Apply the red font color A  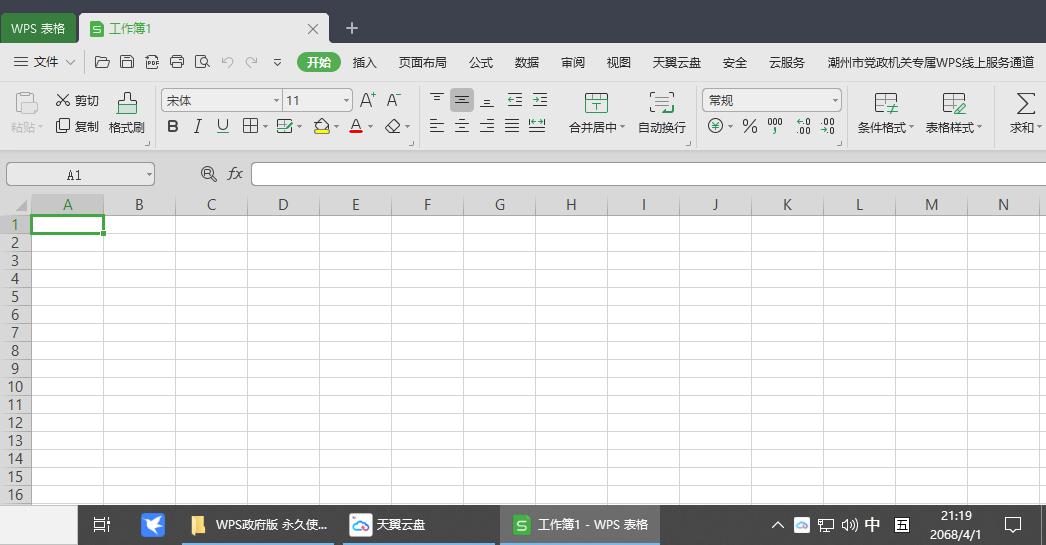coord(356,126)
